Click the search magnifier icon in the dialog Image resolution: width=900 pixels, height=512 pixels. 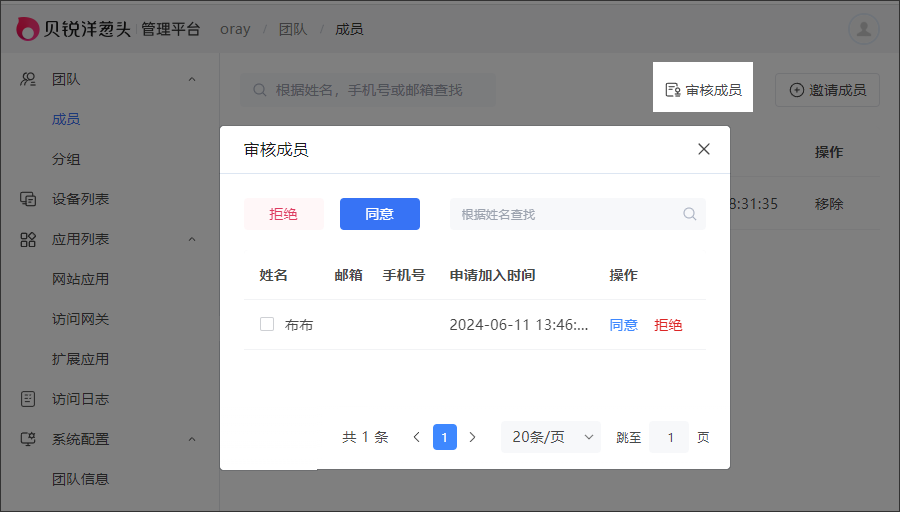690,214
